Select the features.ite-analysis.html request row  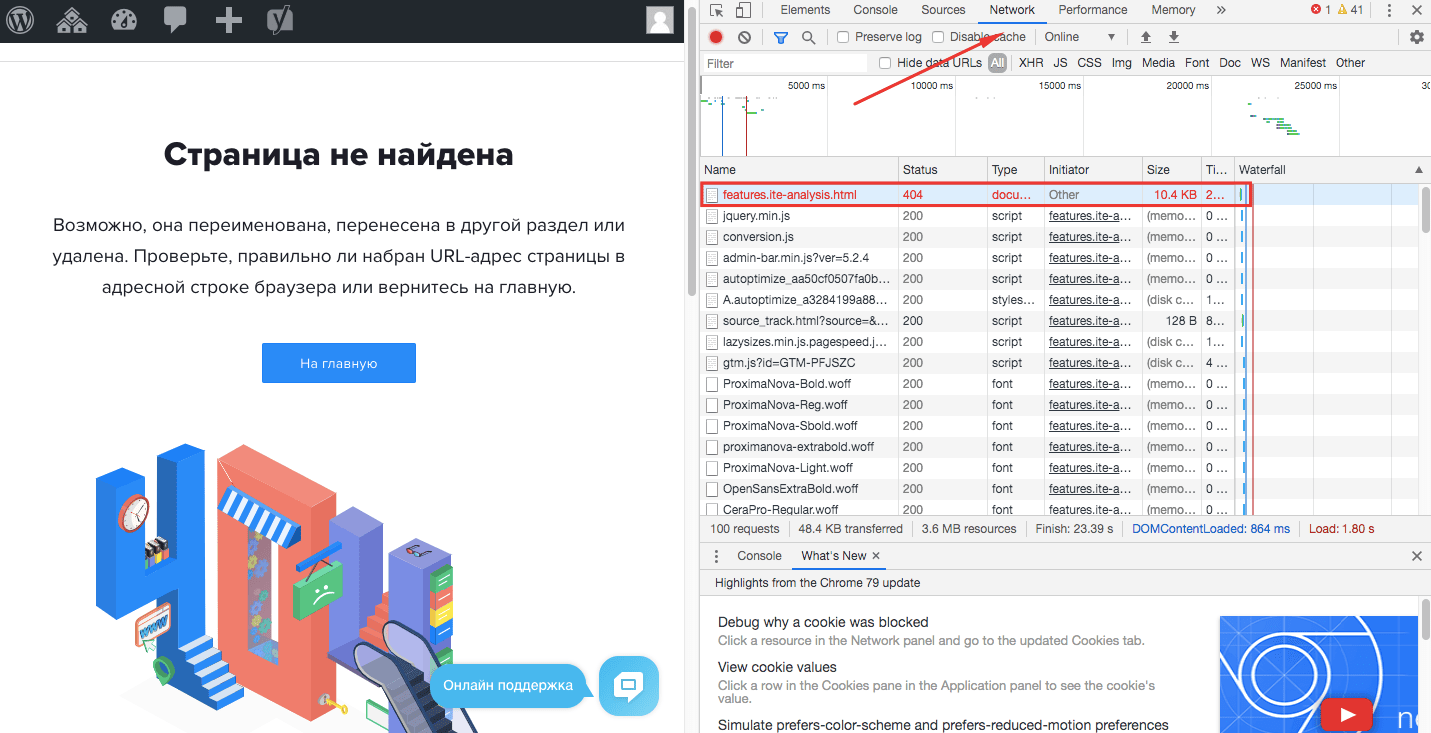point(789,195)
